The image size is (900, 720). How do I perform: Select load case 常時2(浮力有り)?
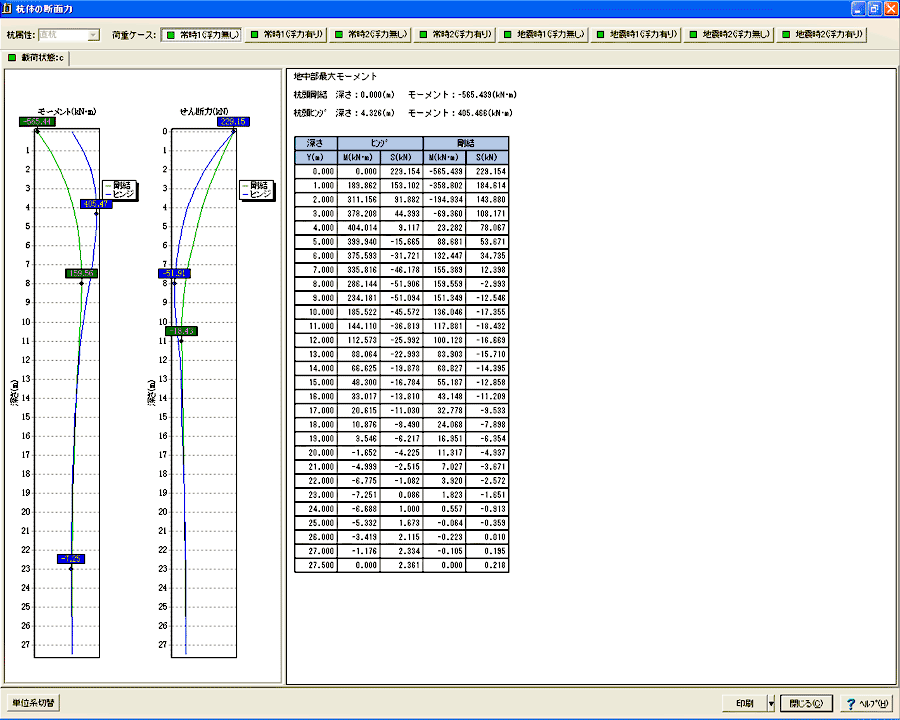455,34
